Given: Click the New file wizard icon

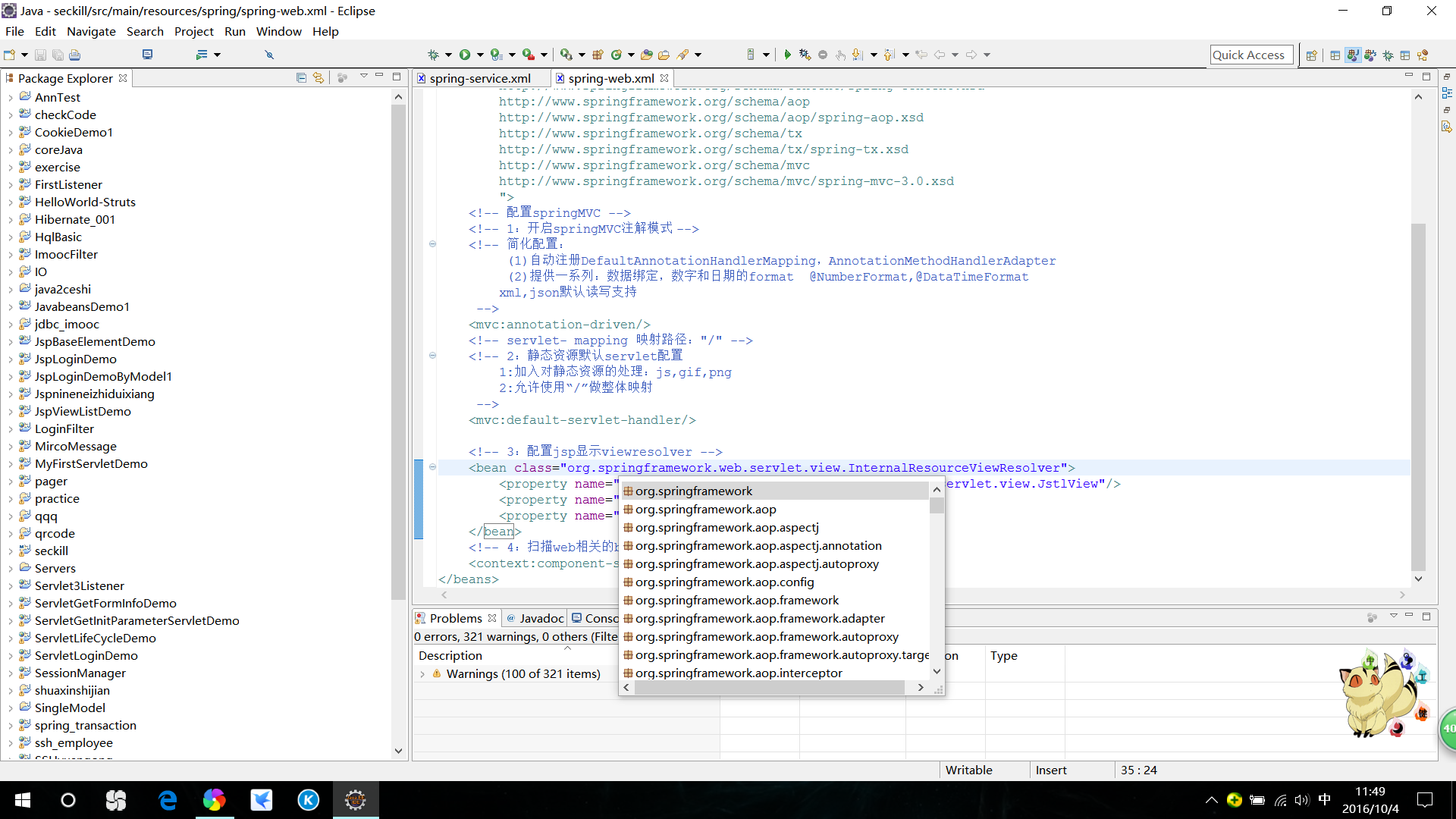Looking at the screenshot, I should [x=10, y=55].
